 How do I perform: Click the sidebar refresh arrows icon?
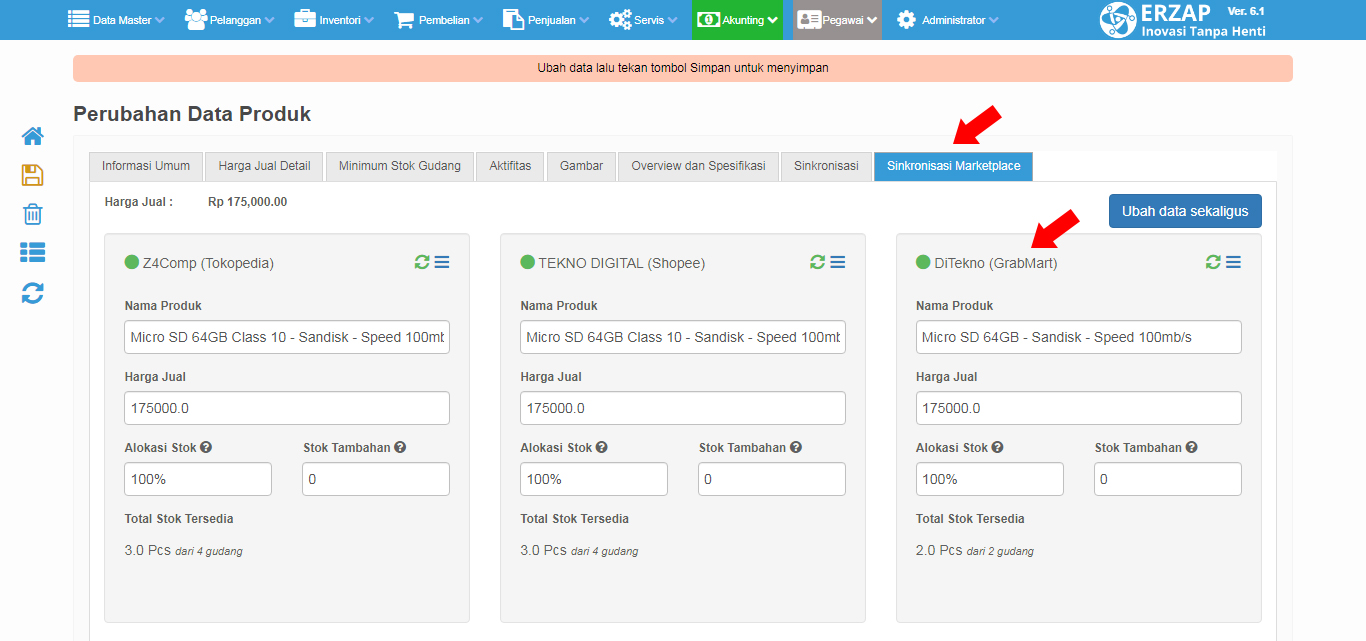point(32,293)
